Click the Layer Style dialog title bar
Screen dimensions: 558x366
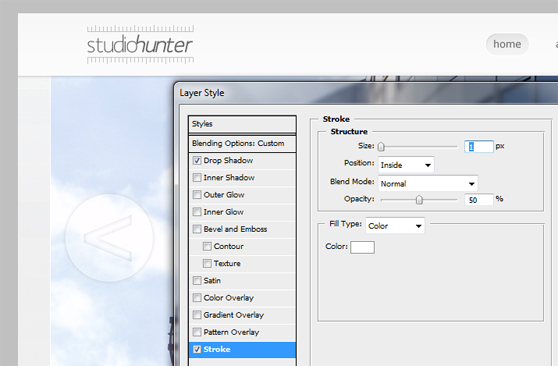pyautogui.click(x=367, y=93)
